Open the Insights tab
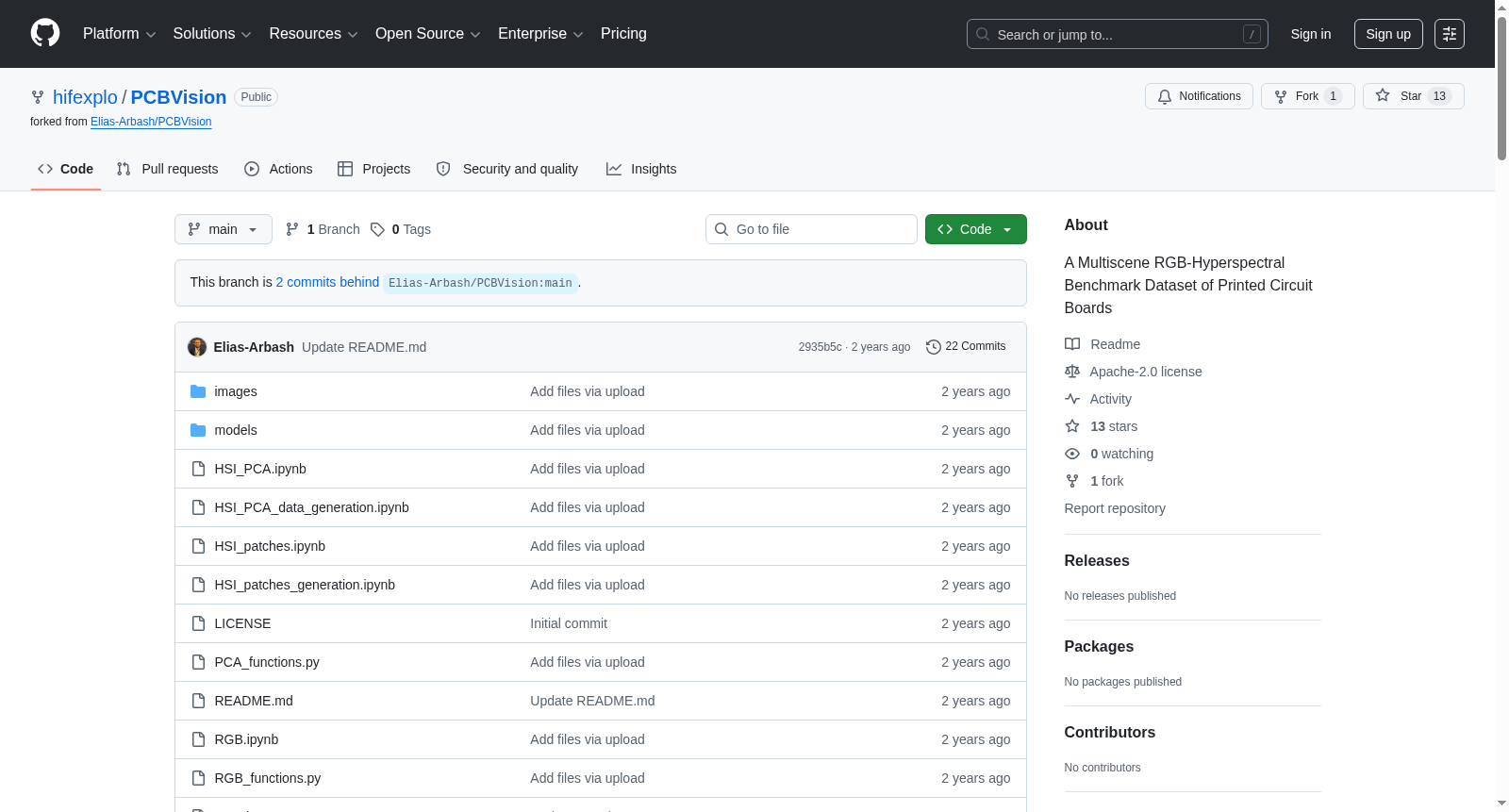1509x812 pixels. point(641,169)
